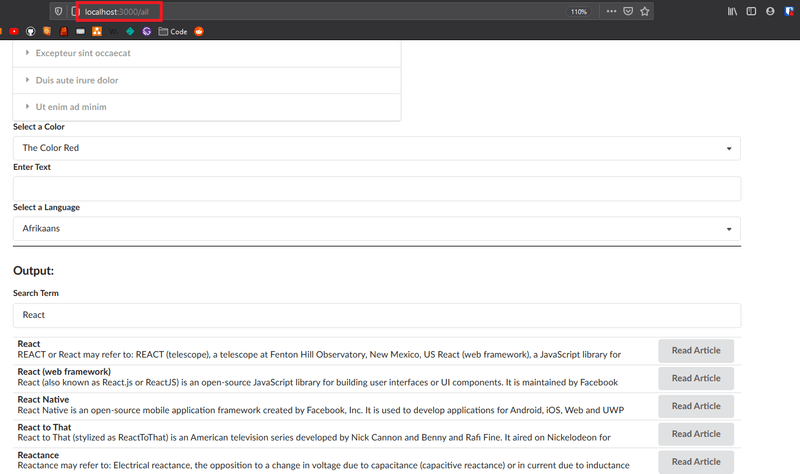Read Article for React Native
The width and height of the screenshot is (800, 474).
click(696, 406)
